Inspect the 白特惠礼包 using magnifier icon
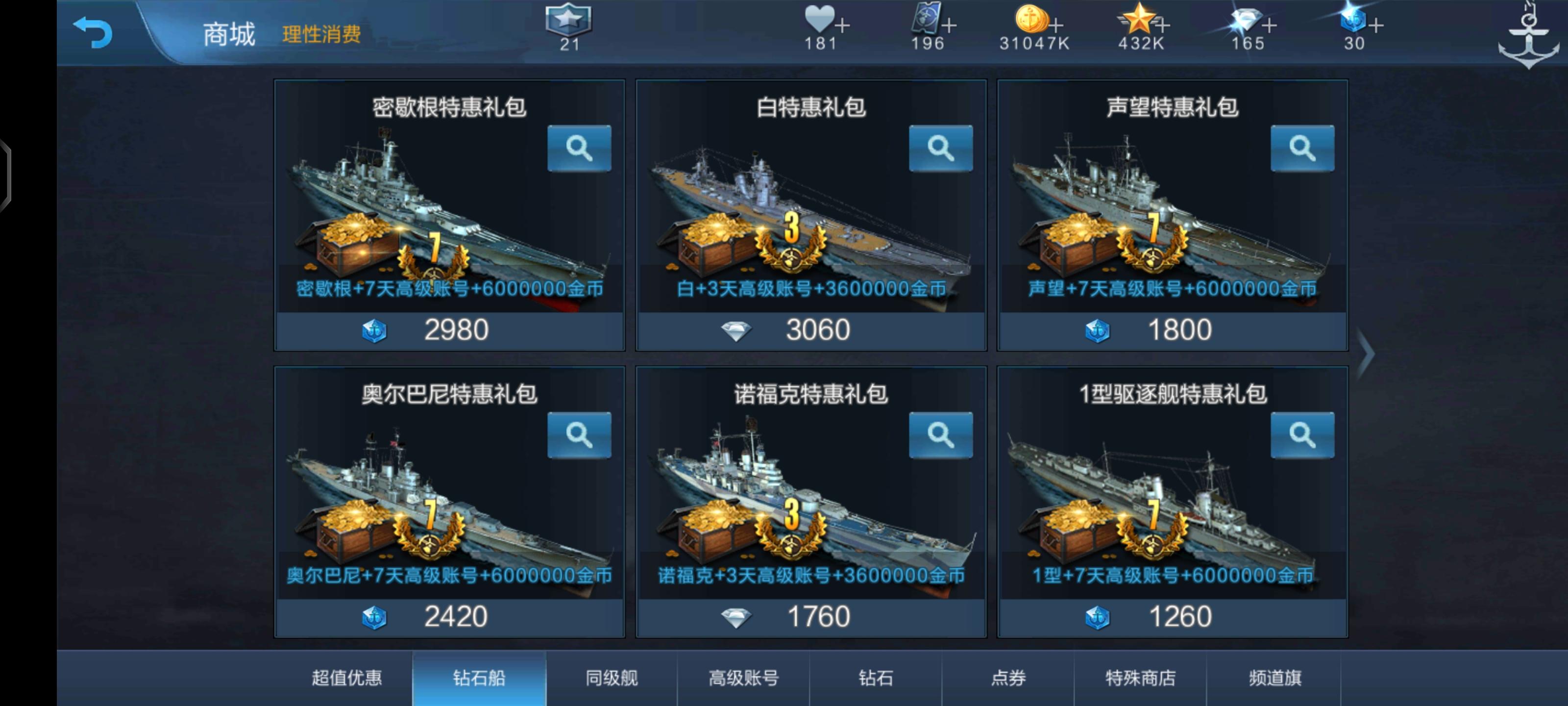 click(940, 148)
